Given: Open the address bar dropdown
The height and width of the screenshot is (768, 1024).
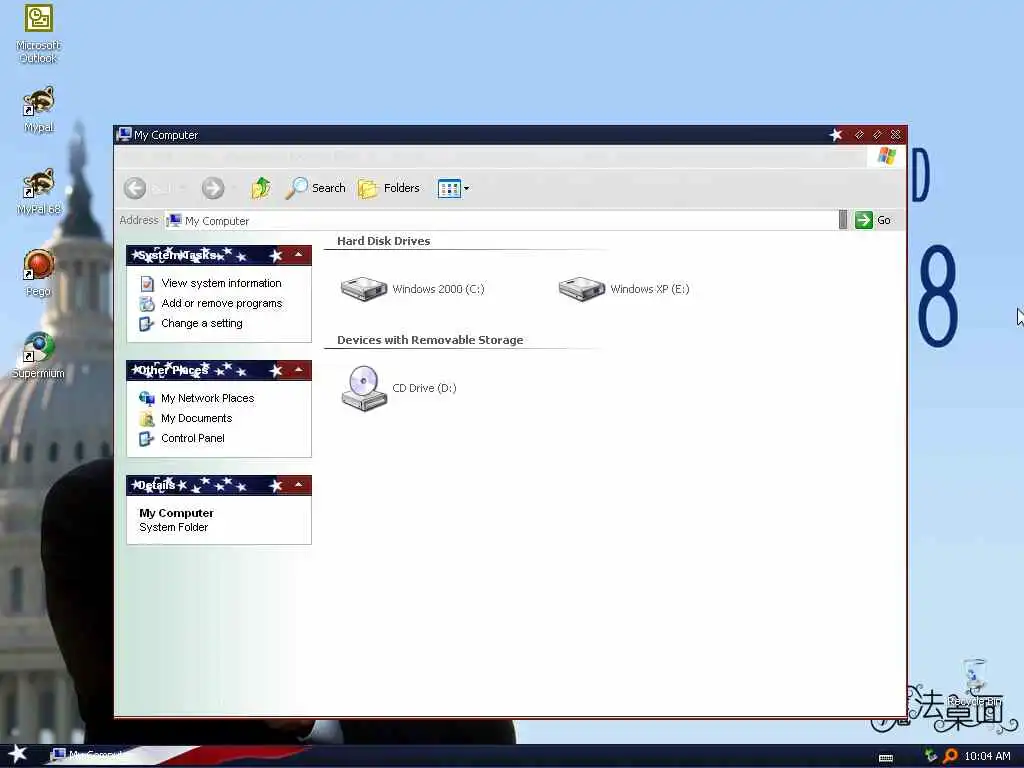Looking at the screenshot, I should 843,220.
